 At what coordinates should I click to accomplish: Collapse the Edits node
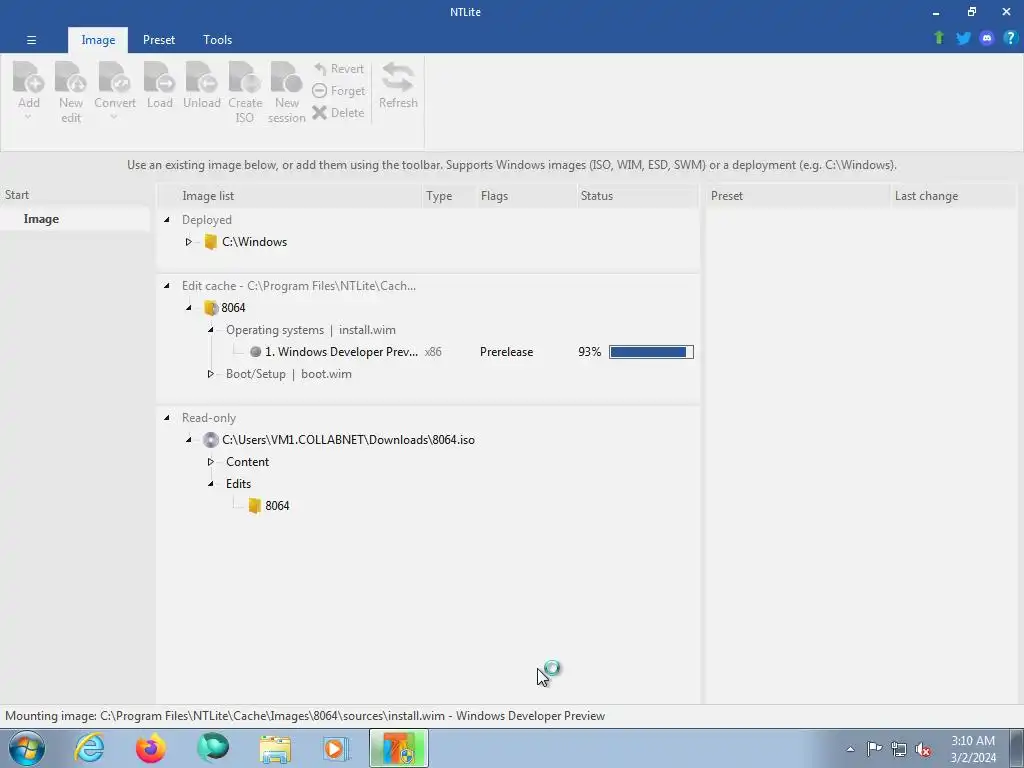click(211, 484)
